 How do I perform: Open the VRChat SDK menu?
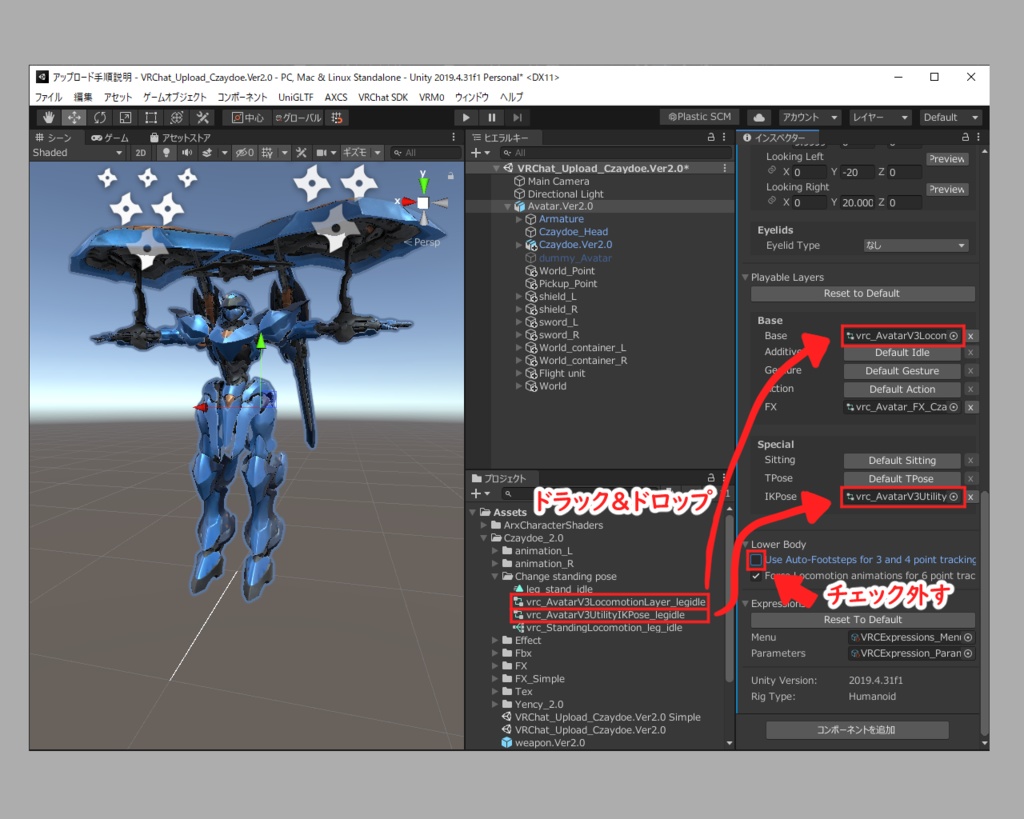click(383, 97)
